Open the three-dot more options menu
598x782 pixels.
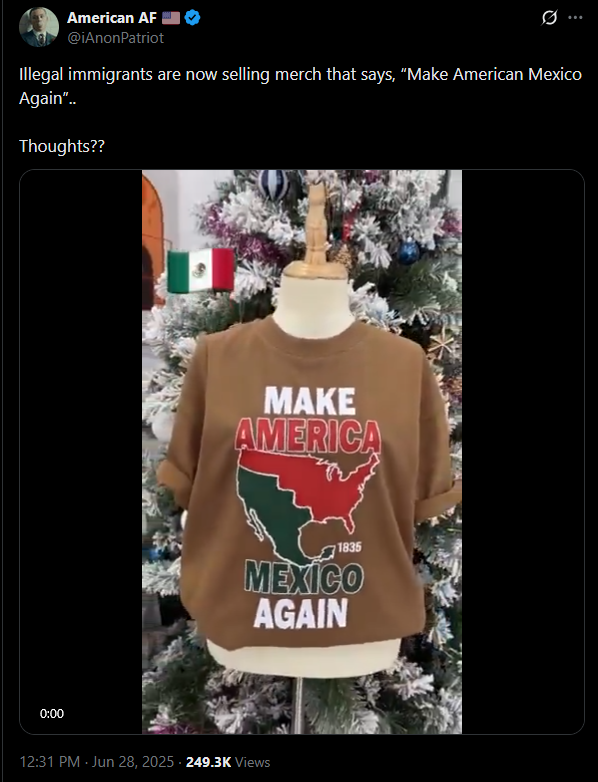click(575, 18)
